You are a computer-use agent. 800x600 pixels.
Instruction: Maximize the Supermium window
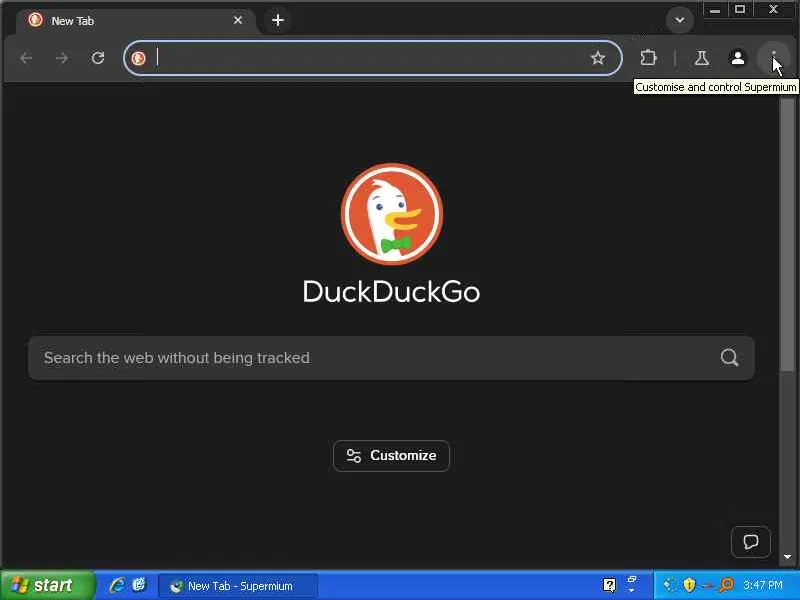point(740,10)
